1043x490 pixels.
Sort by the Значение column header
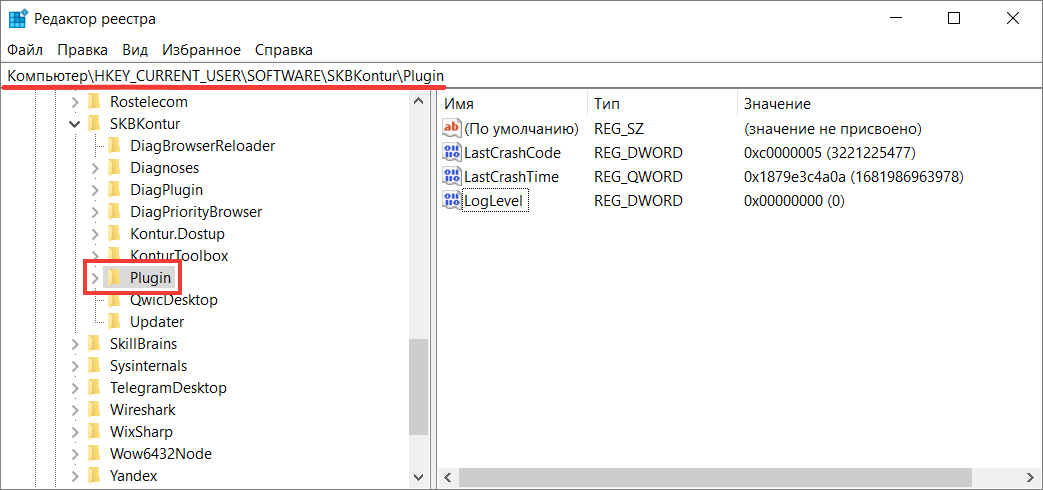[x=890, y=104]
